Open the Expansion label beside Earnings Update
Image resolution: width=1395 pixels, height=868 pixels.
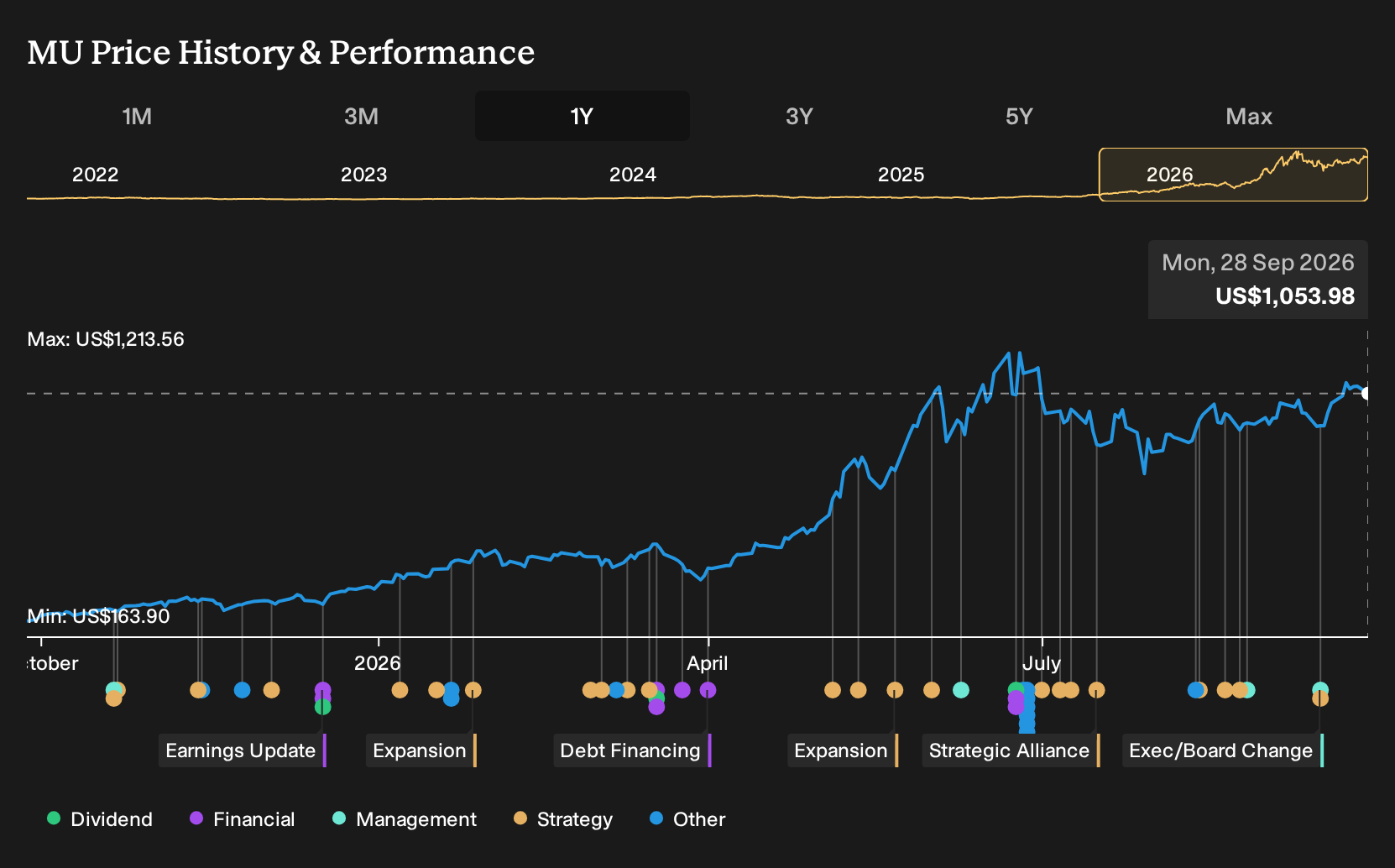(x=421, y=750)
